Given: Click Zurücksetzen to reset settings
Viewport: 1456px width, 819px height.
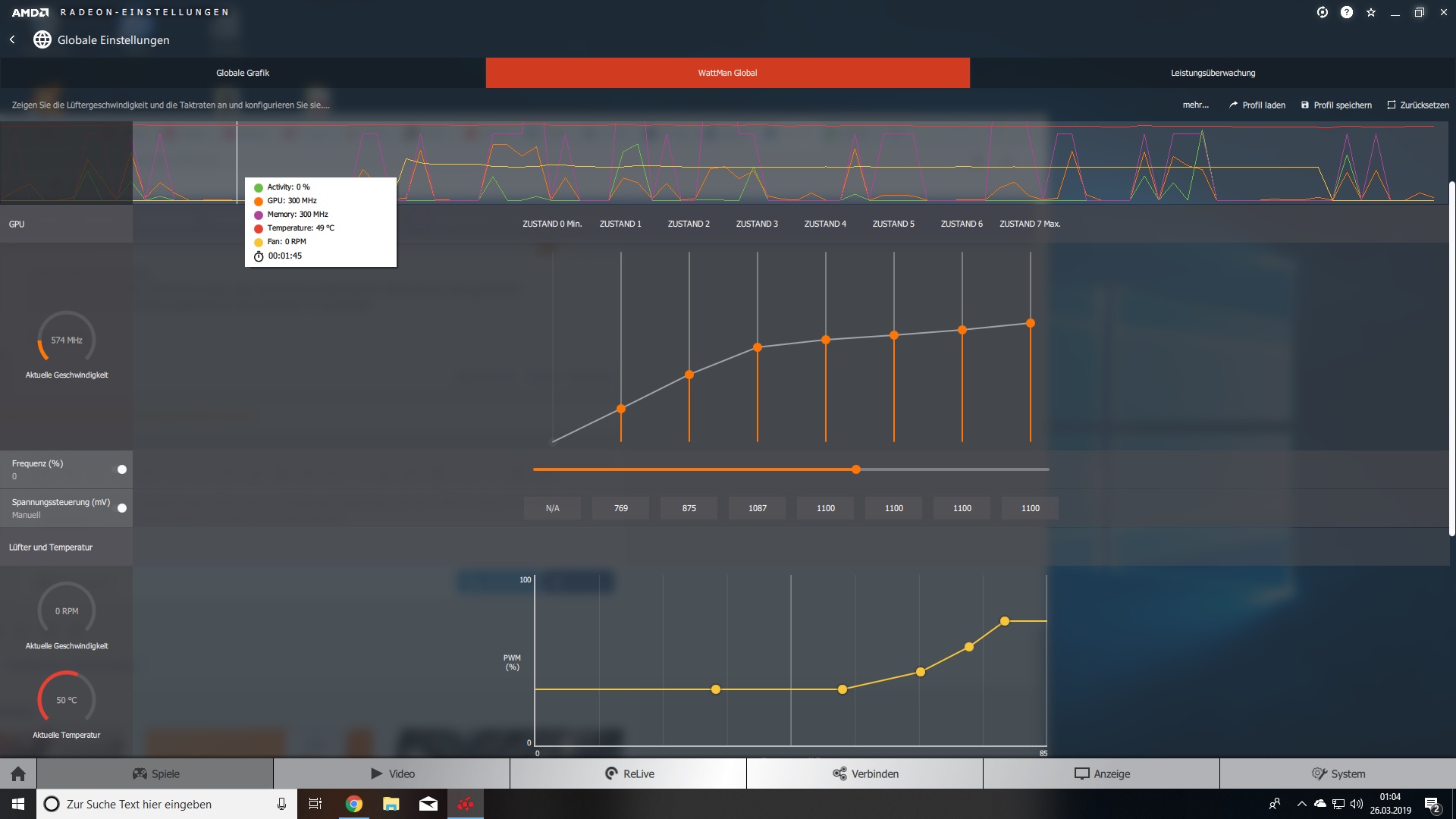Looking at the screenshot, I should [x=1418, y=105].
